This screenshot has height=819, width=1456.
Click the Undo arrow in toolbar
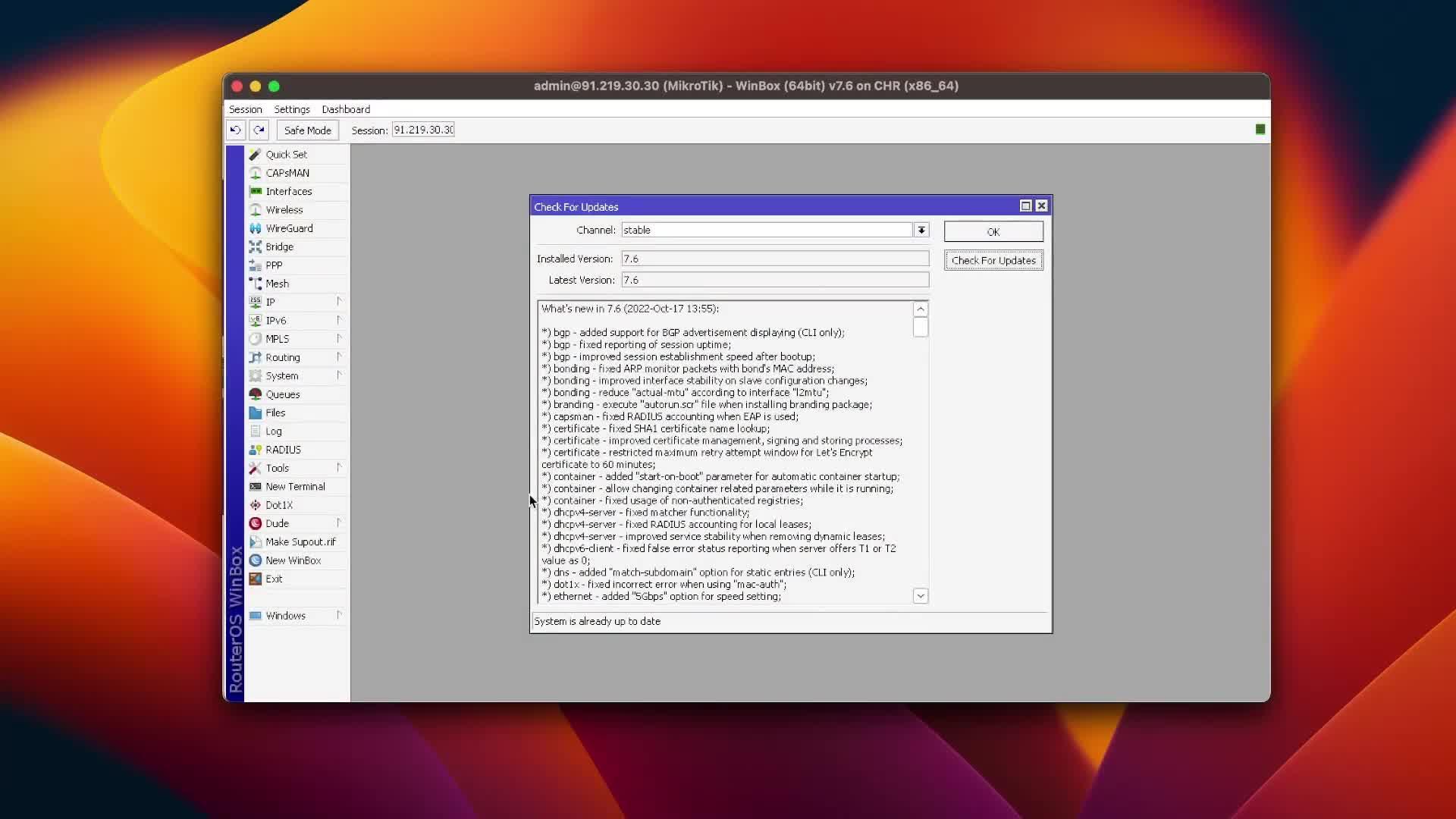[236, 130]
